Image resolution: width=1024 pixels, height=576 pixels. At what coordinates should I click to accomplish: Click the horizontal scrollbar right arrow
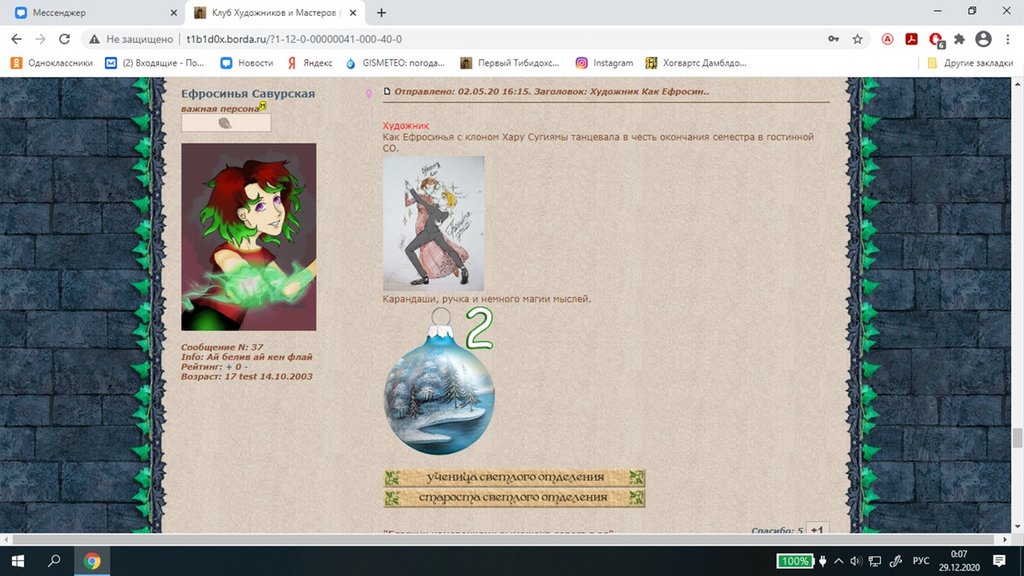1005,539
